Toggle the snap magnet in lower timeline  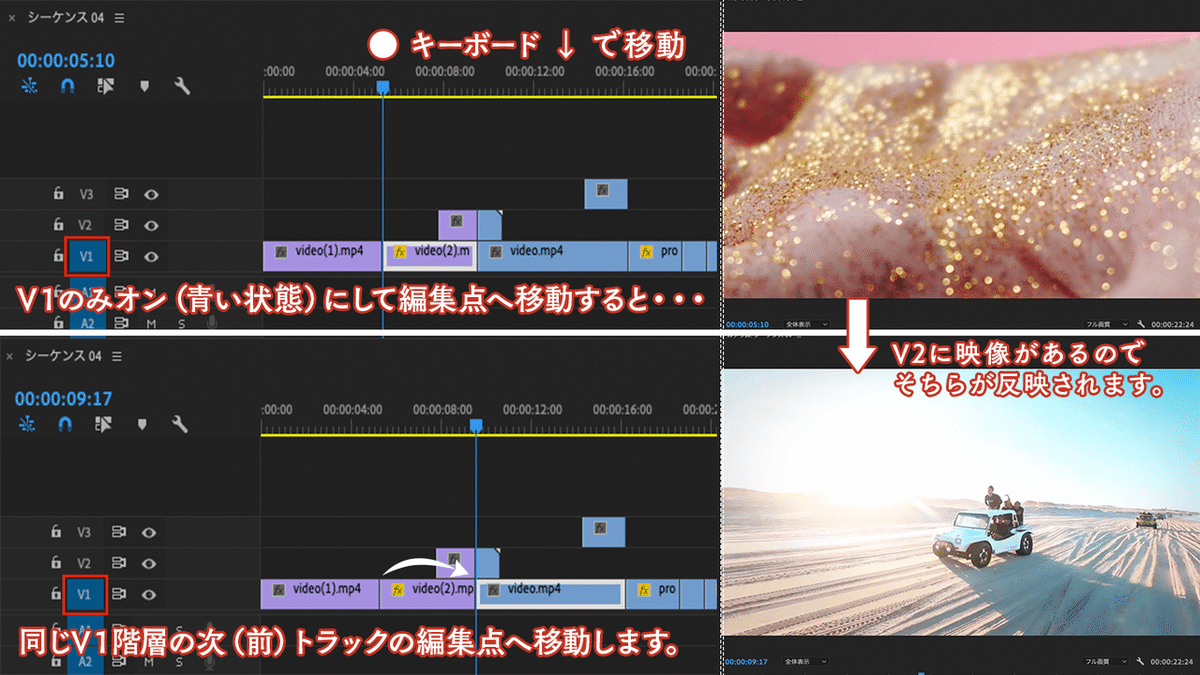[67, 425]
